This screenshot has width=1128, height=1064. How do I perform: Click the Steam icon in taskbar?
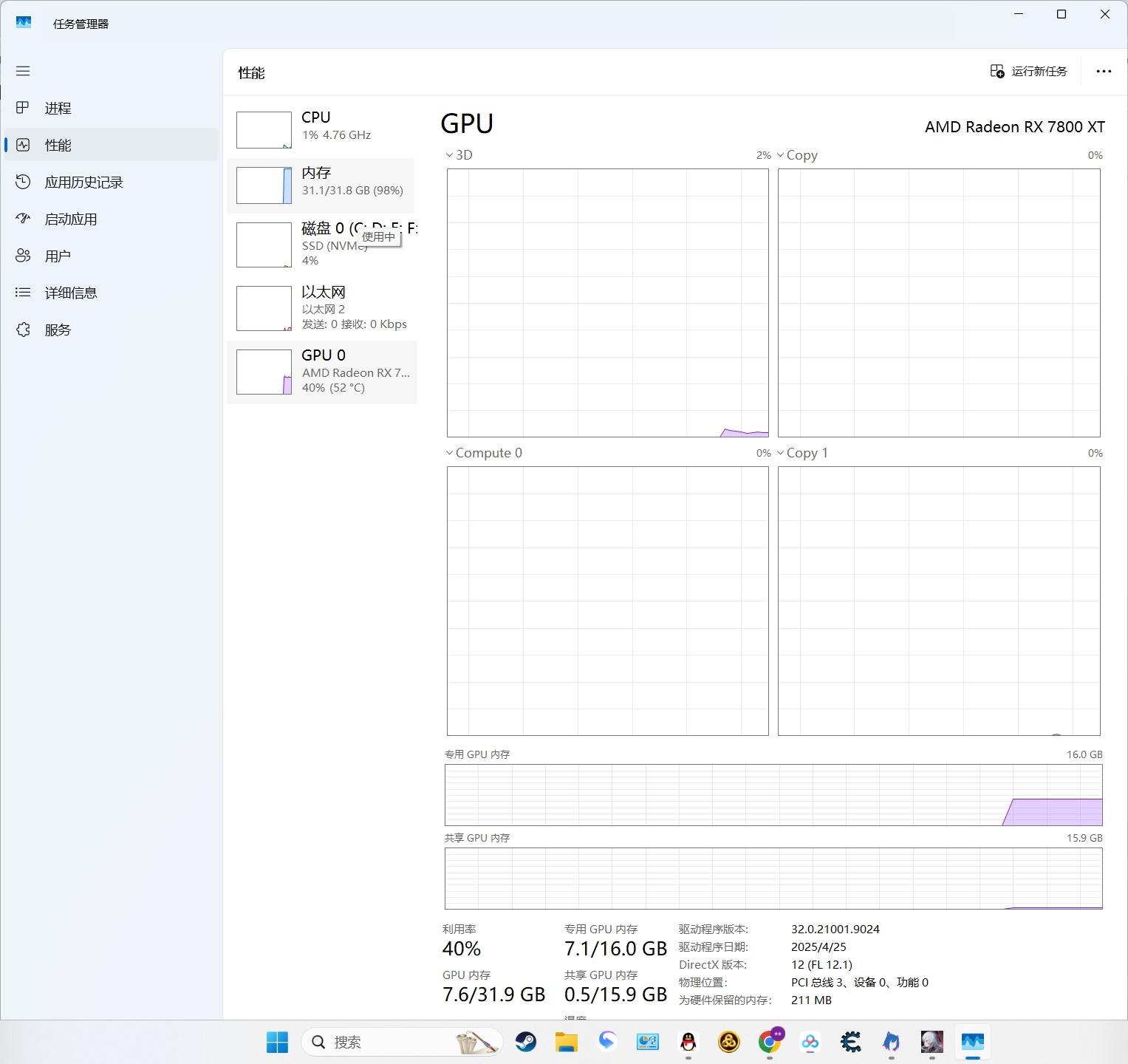[525, 1042]
